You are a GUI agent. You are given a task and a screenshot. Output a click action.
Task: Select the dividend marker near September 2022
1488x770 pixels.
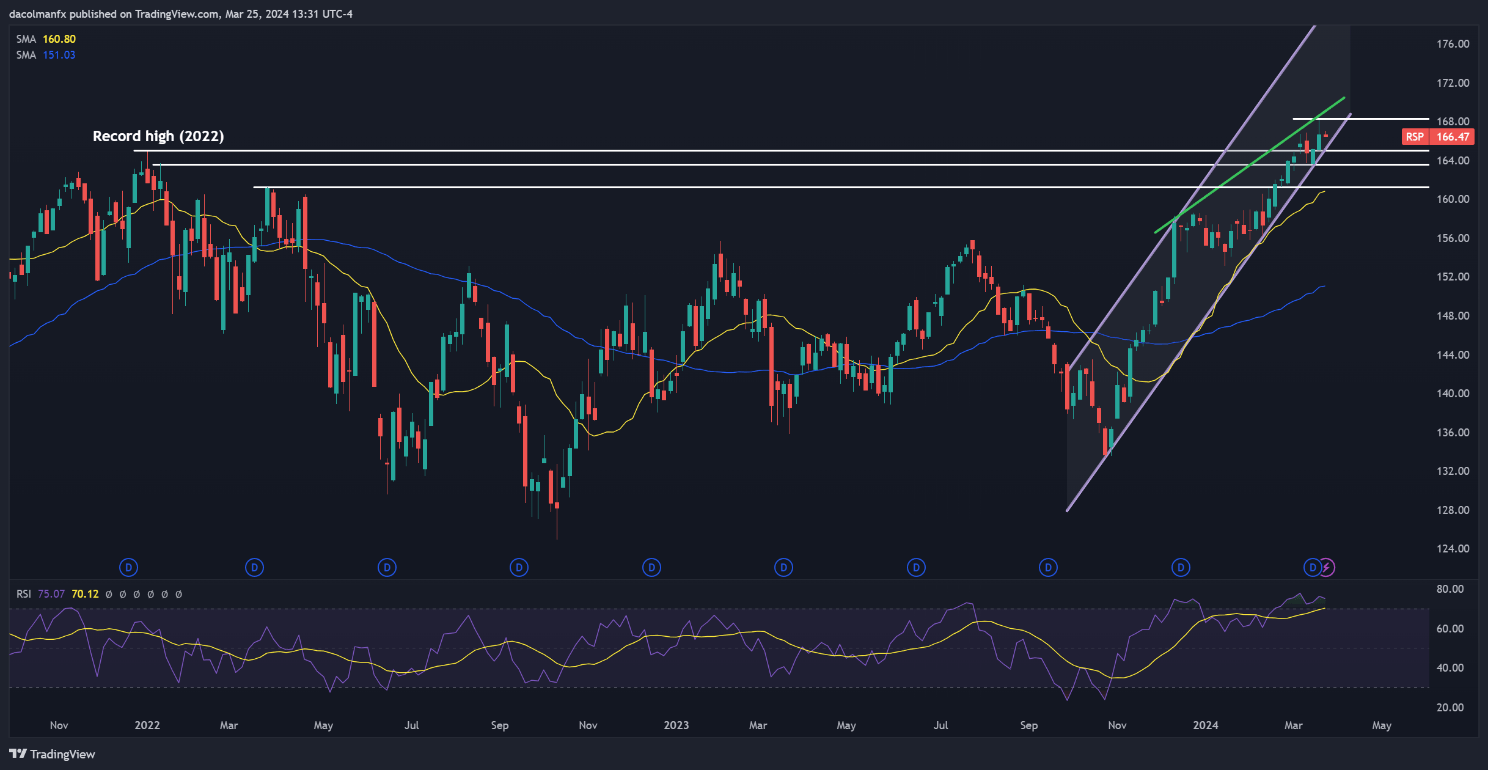pos(519,567)
